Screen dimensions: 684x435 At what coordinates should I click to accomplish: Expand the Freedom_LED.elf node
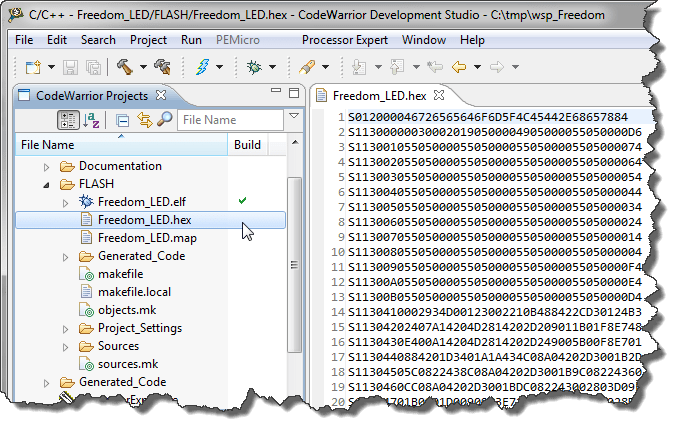(x=65, y=203)
